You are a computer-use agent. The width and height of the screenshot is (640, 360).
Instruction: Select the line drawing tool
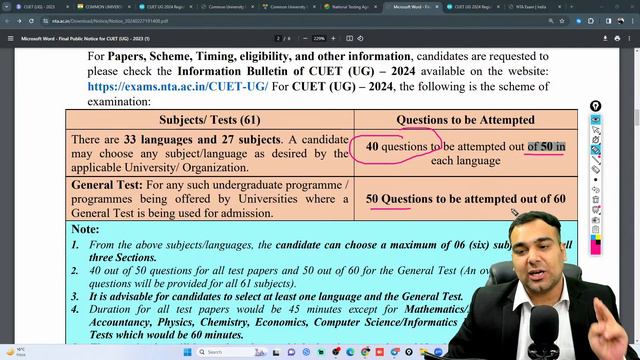coord(596,160)
